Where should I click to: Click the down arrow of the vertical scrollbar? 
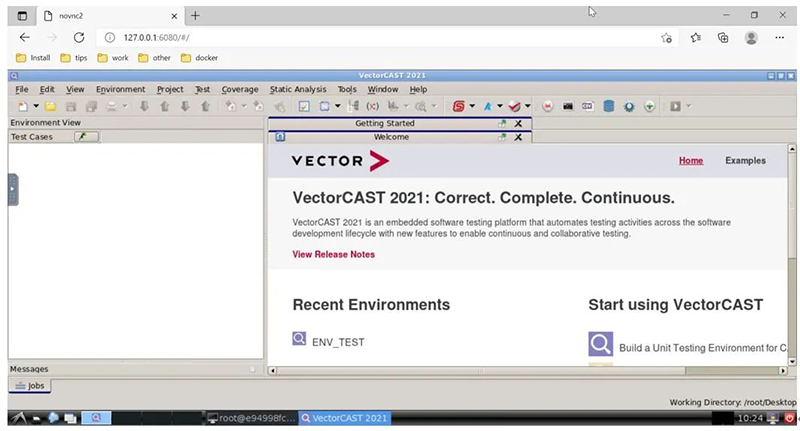coord(792,362)
